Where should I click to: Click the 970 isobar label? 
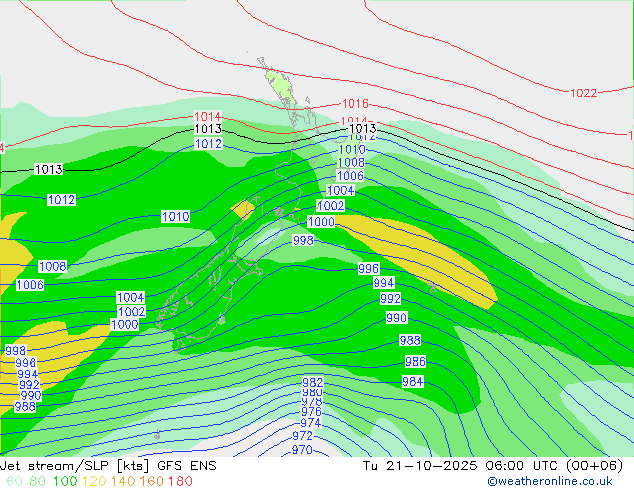(x=302, y=450)
